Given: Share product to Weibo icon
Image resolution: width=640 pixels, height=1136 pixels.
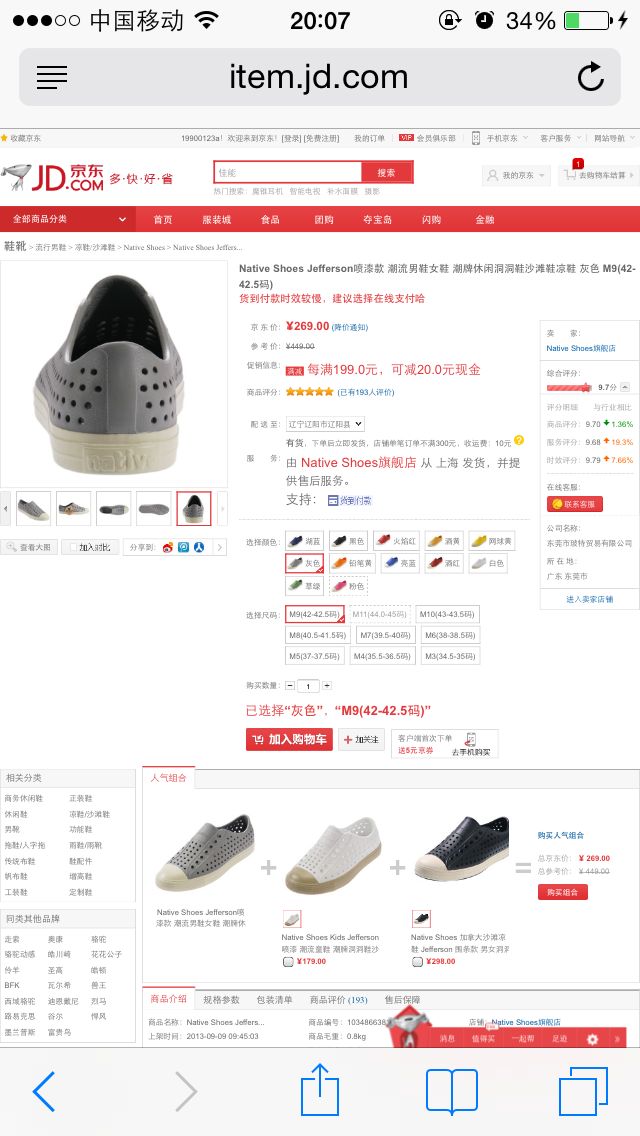Looking at the screenshot, I should click(x=167, y=547).
